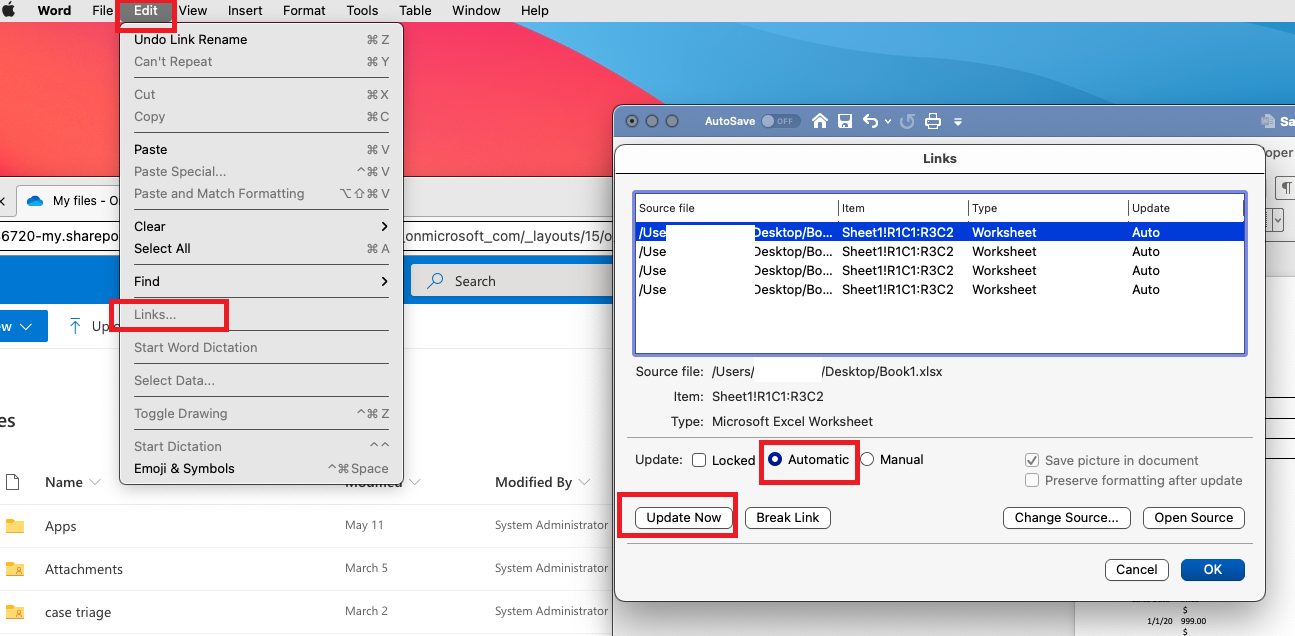Open the Insert menu

tap(245, 10)
